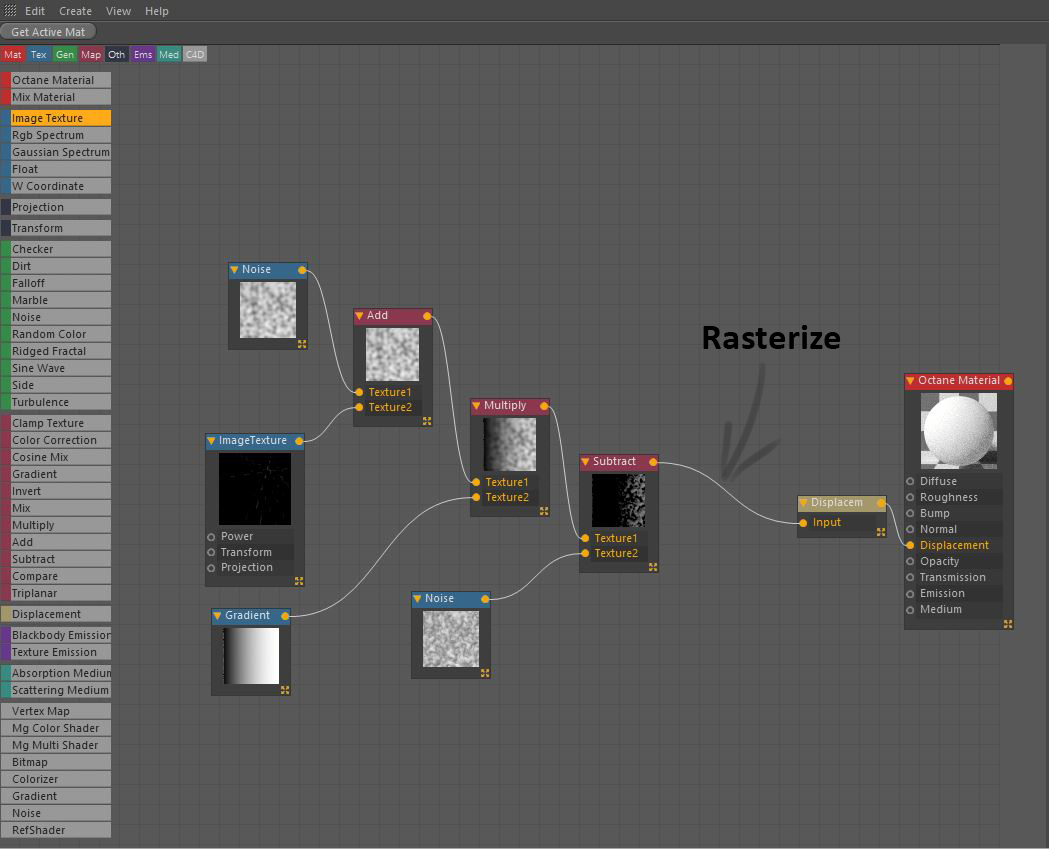Collapse the Add node
The height and width of the screenshot is (849, 1049).
[359, 315]
